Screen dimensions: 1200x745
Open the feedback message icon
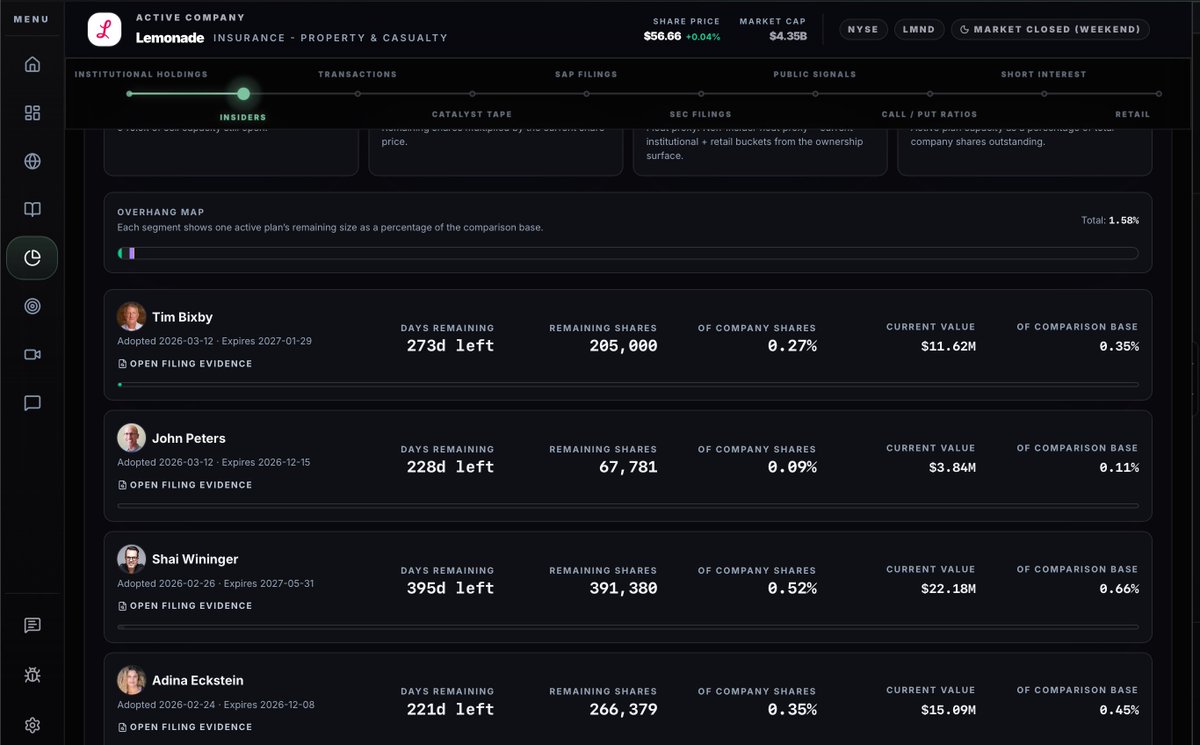point(32,625)
